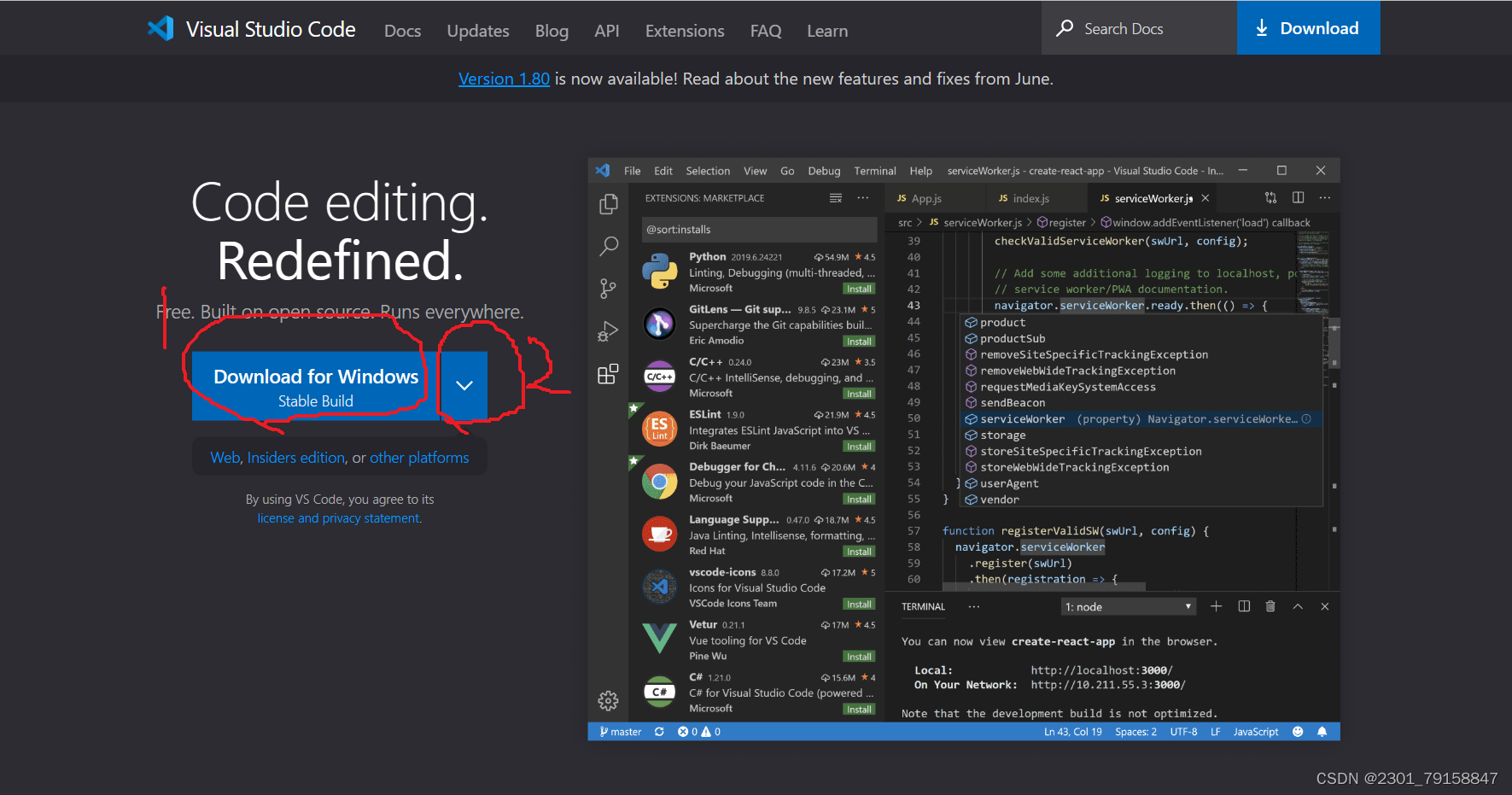This screenshot has height=795, width=1512.
Task: Click the notifications bell in status bar
Action: coord(1322,732)
